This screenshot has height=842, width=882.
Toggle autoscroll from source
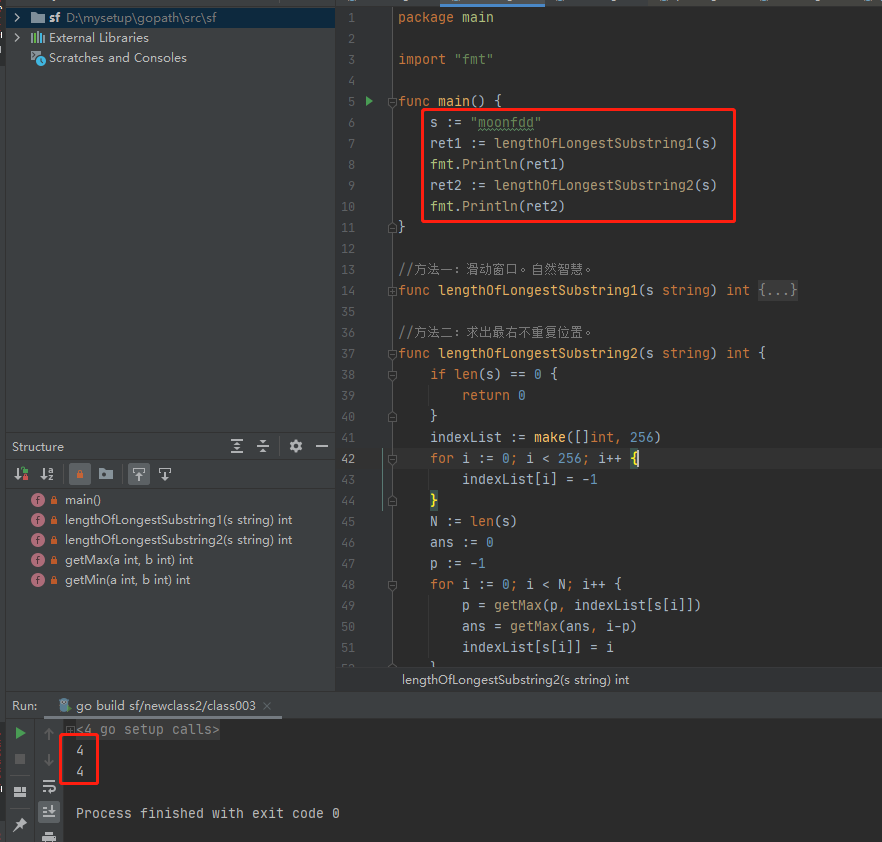(165, 474)
